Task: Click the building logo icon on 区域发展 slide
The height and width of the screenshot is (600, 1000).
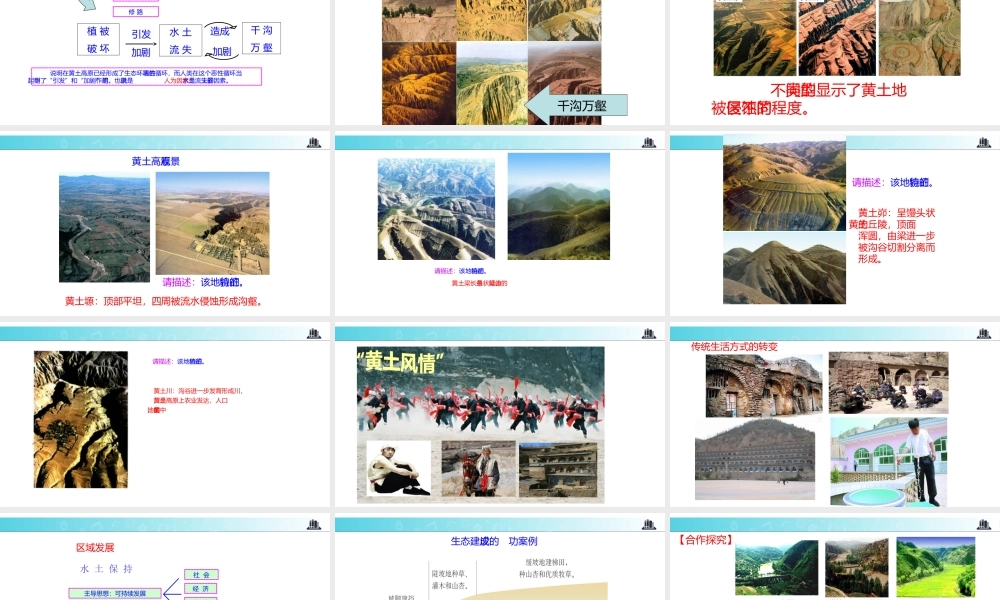Action: [x=314, y=524]
